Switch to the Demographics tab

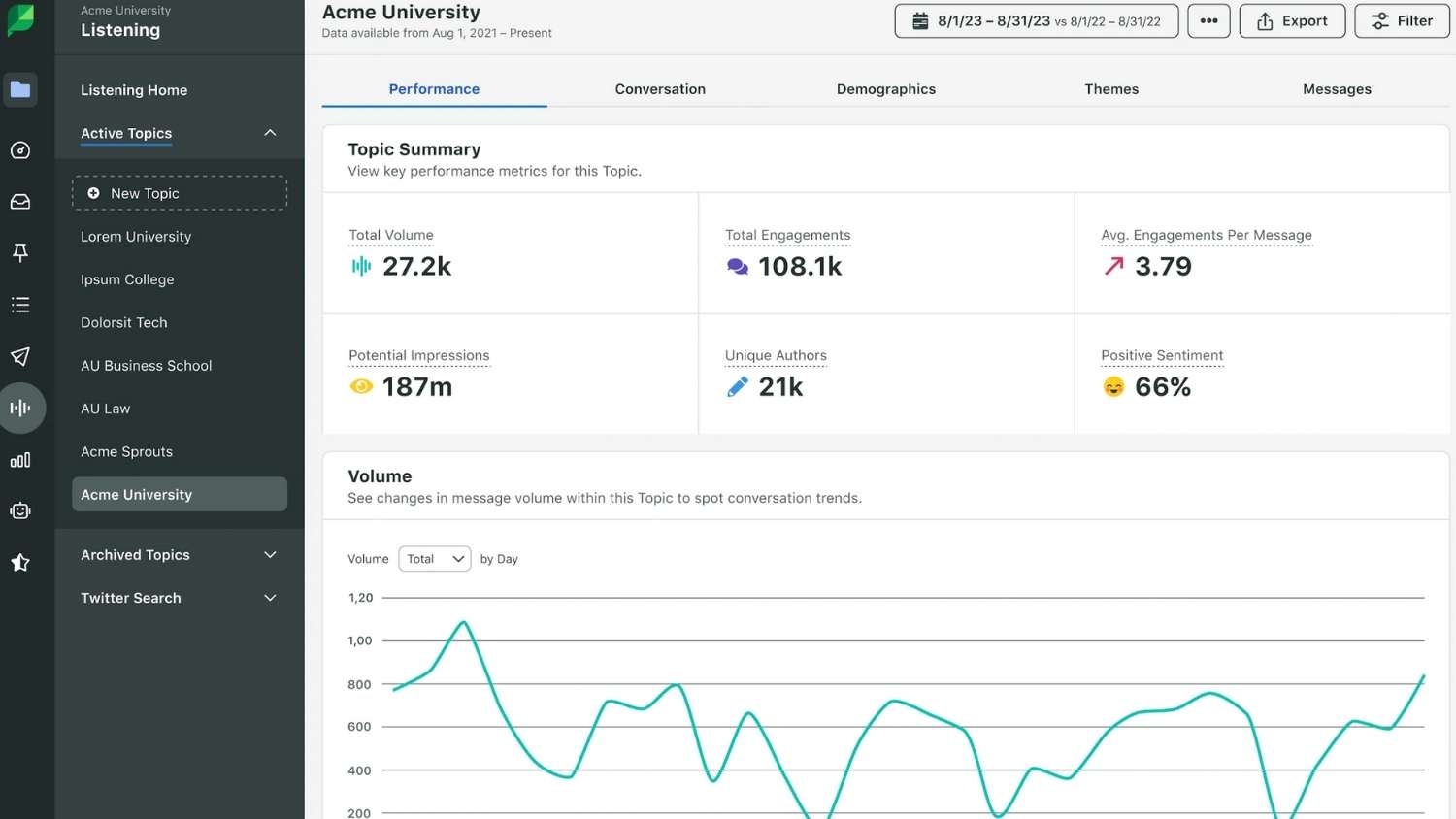click(885, 88)
